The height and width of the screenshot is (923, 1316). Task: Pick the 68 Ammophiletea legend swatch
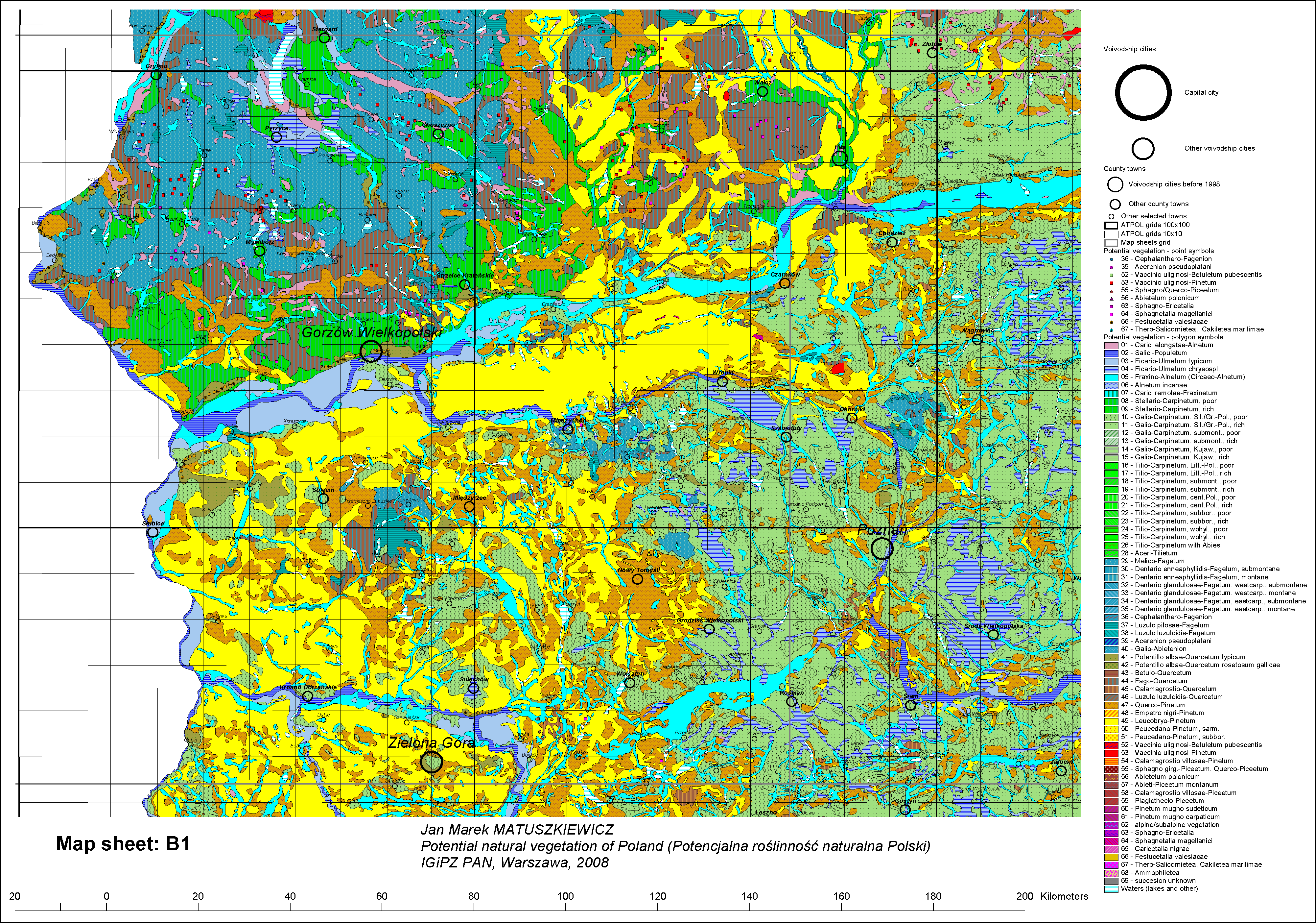pyautogui.click(x=1111, y=873)
